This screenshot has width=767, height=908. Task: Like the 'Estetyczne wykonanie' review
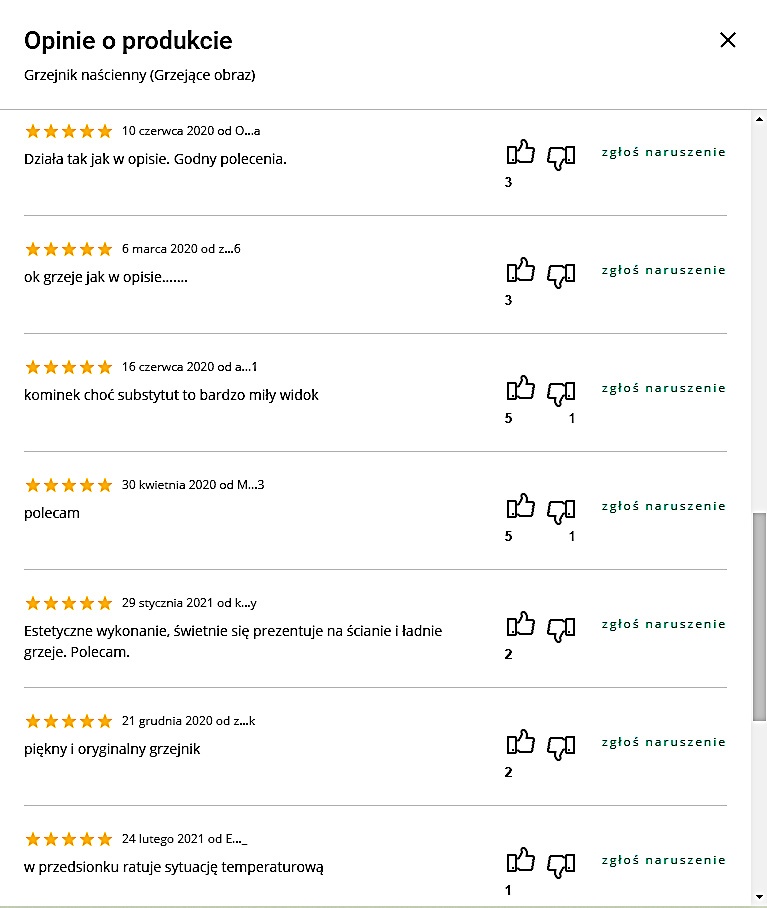(x=520, y=625)
